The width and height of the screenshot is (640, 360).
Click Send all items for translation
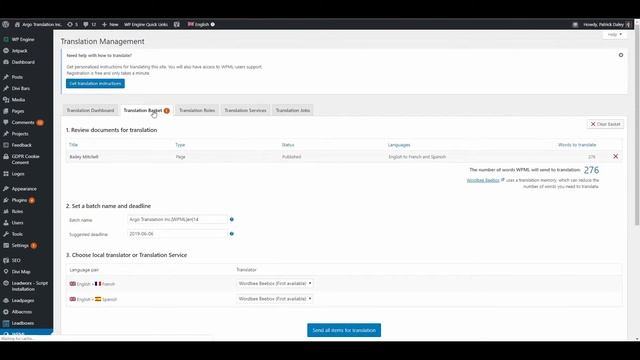click(x=344, y=330)
